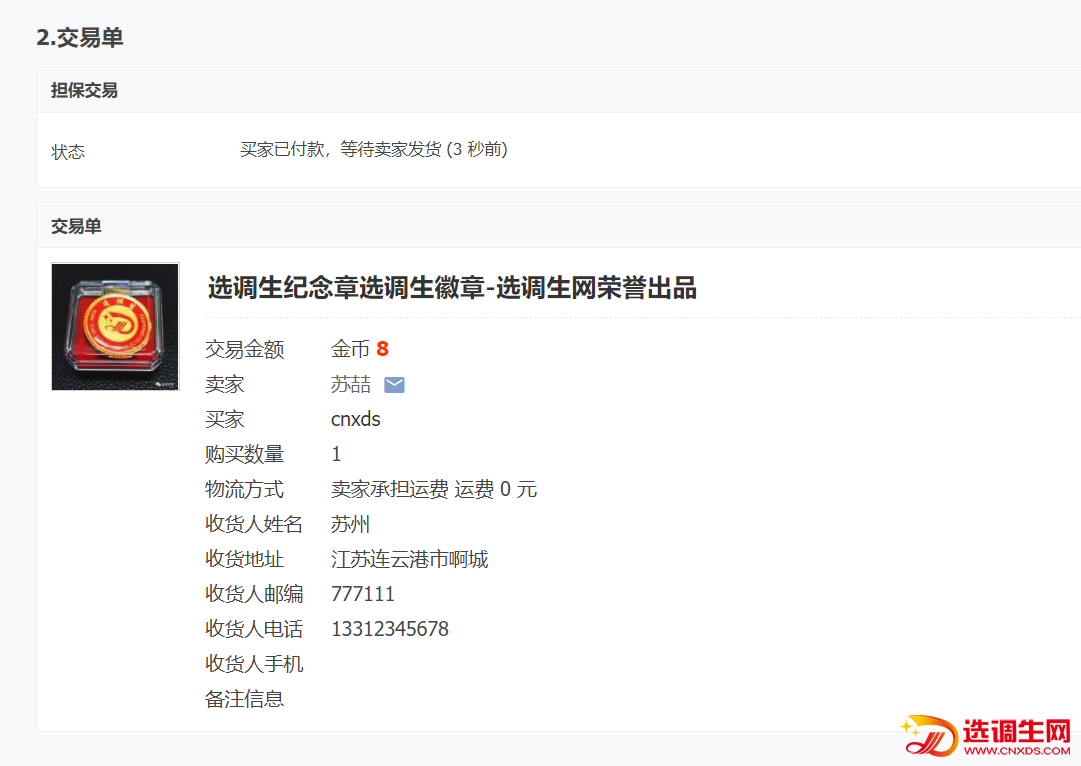The width and height of the screenshot is (1081, 766).
Task: Click the 状态 label
Action: click(x=68, y=152)
